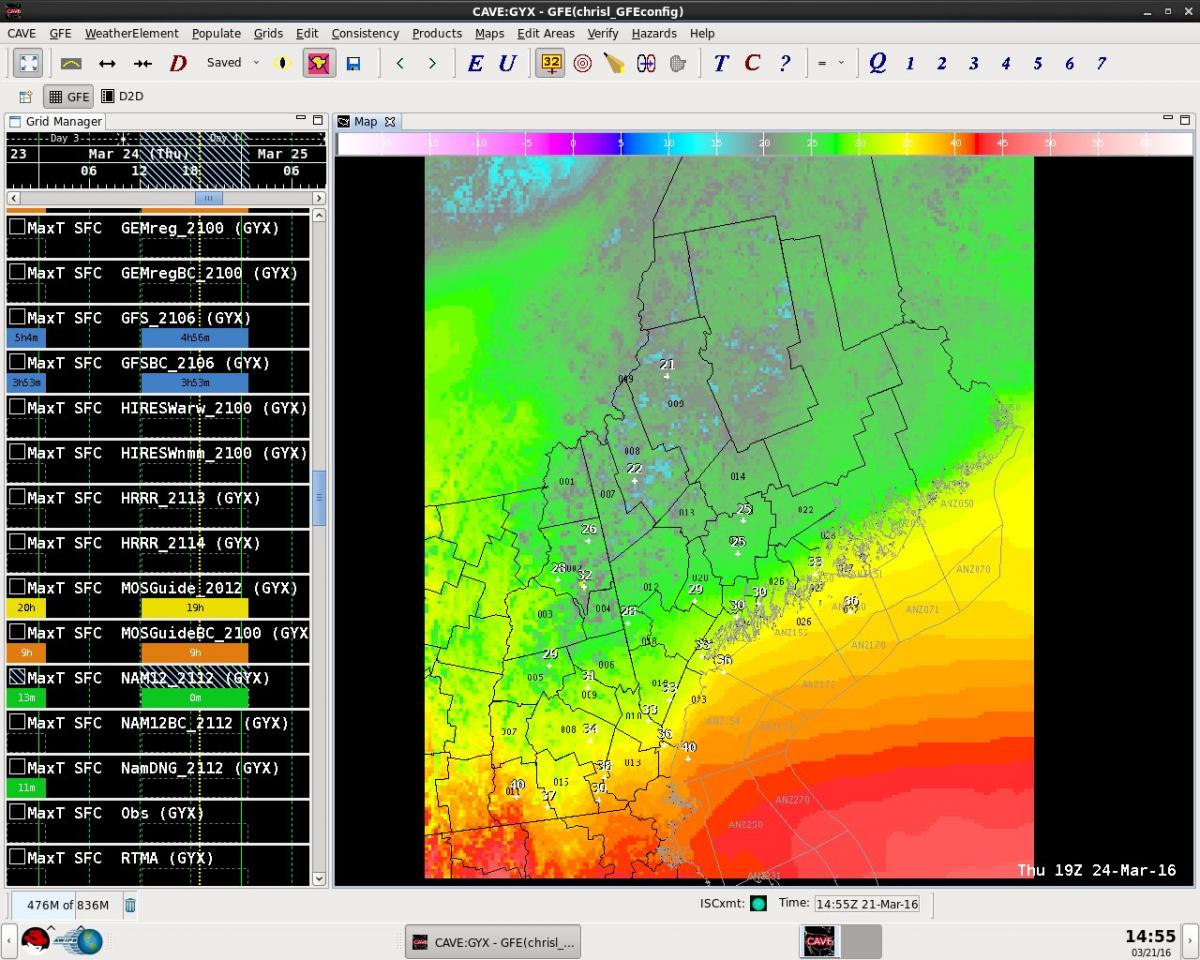Click the save (floppy disk) toolbar icon

coord(353,63)
